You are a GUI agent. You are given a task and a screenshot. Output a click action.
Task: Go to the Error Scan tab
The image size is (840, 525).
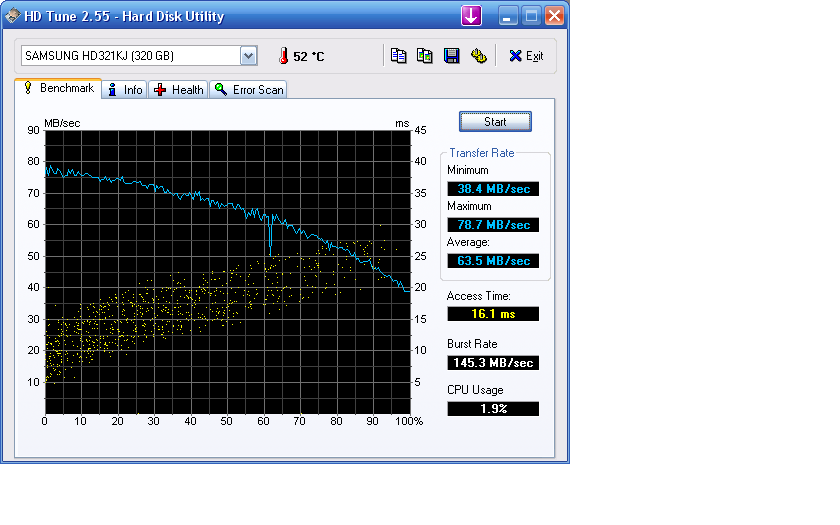249,89
